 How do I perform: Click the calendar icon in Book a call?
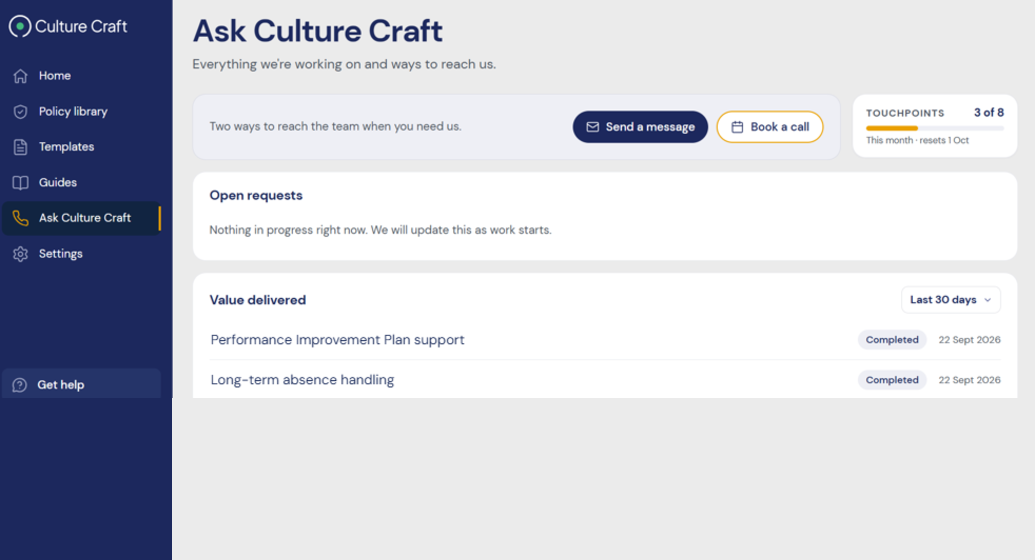point(737,127)
